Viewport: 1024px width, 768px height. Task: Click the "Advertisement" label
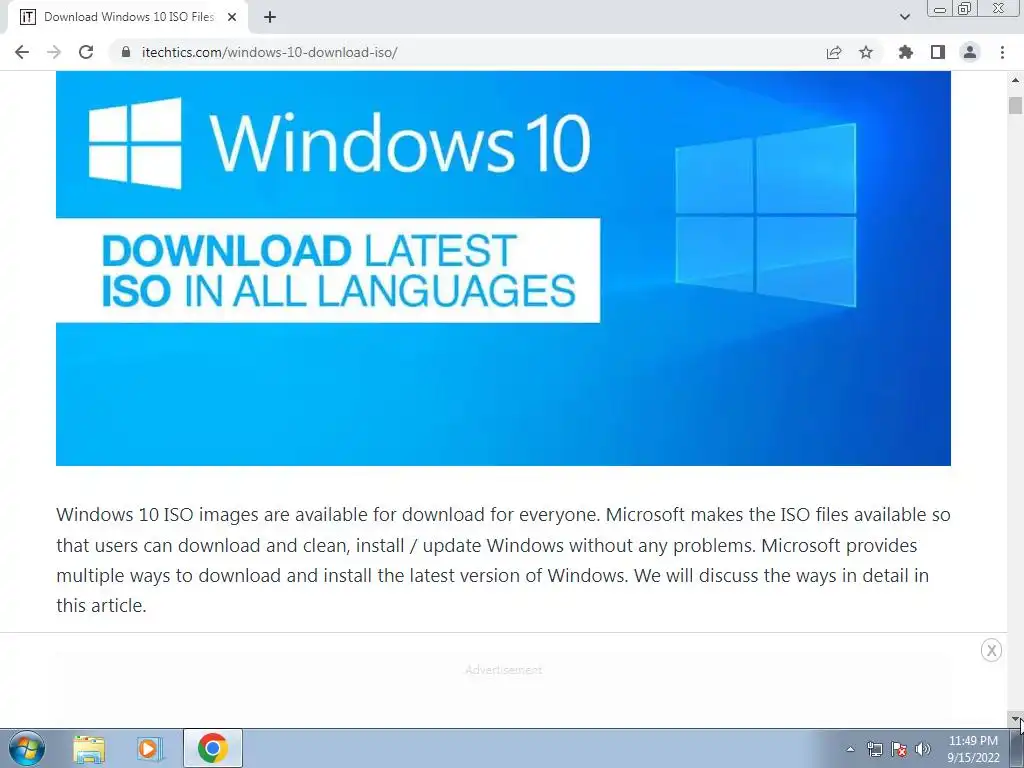click(x=504, y=669)
